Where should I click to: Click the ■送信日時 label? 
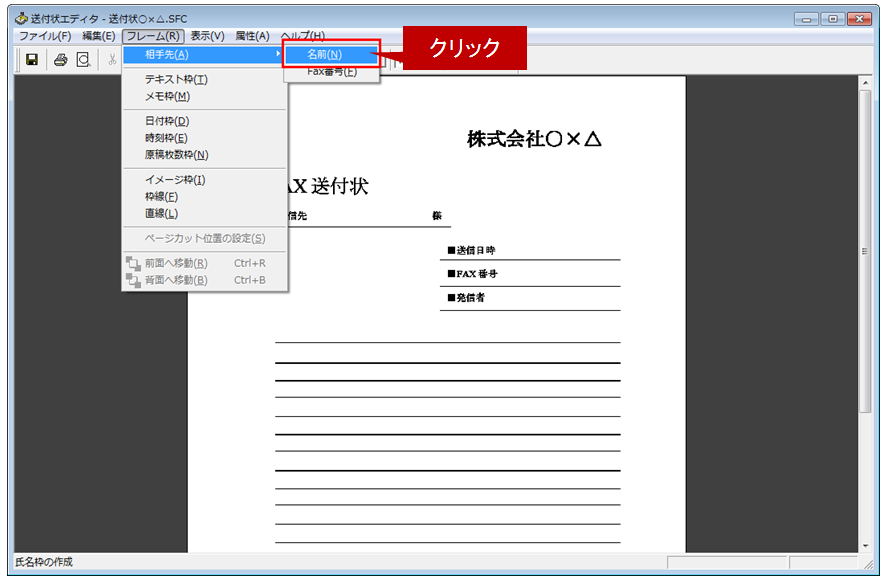pyautogui.click(x=471, y=250)
